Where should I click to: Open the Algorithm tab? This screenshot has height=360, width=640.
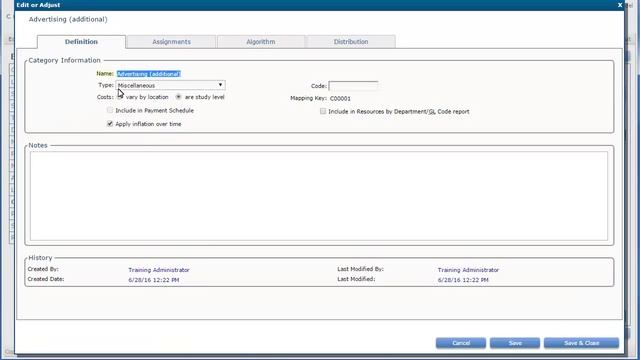(261, 42)
